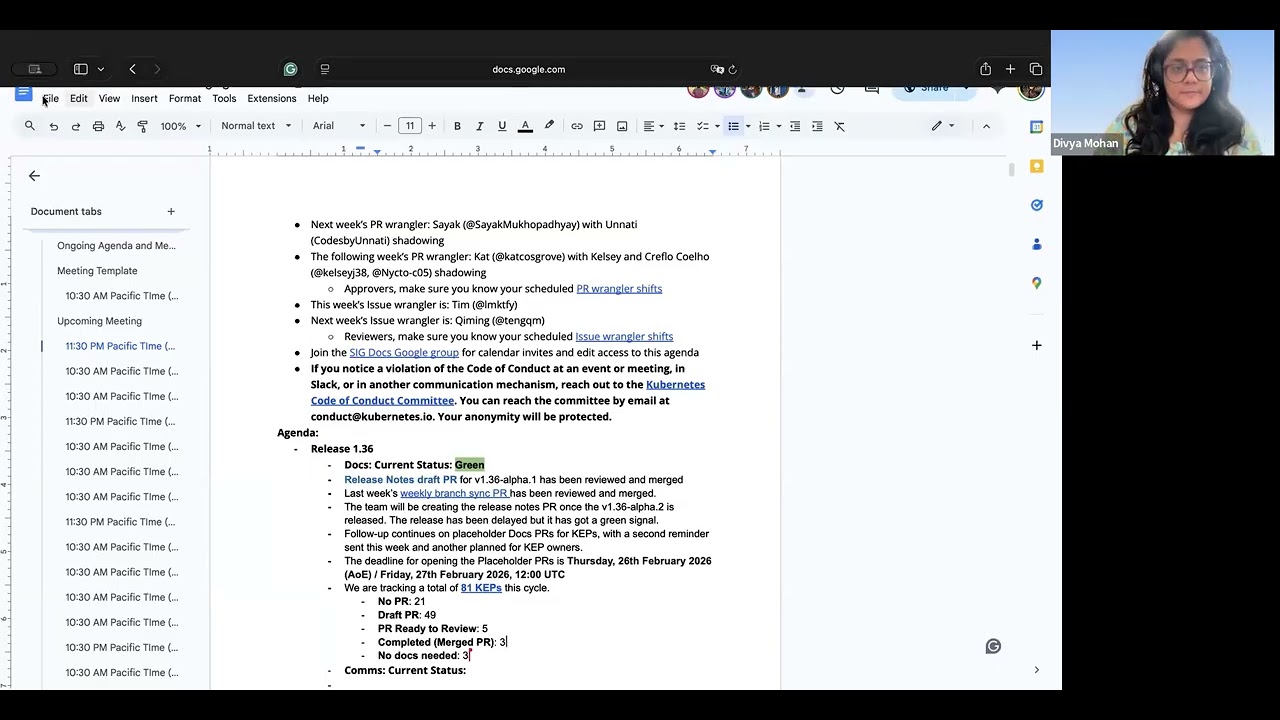Insert a link from the toolbar
1280x720 pixels.
(577, 126)
